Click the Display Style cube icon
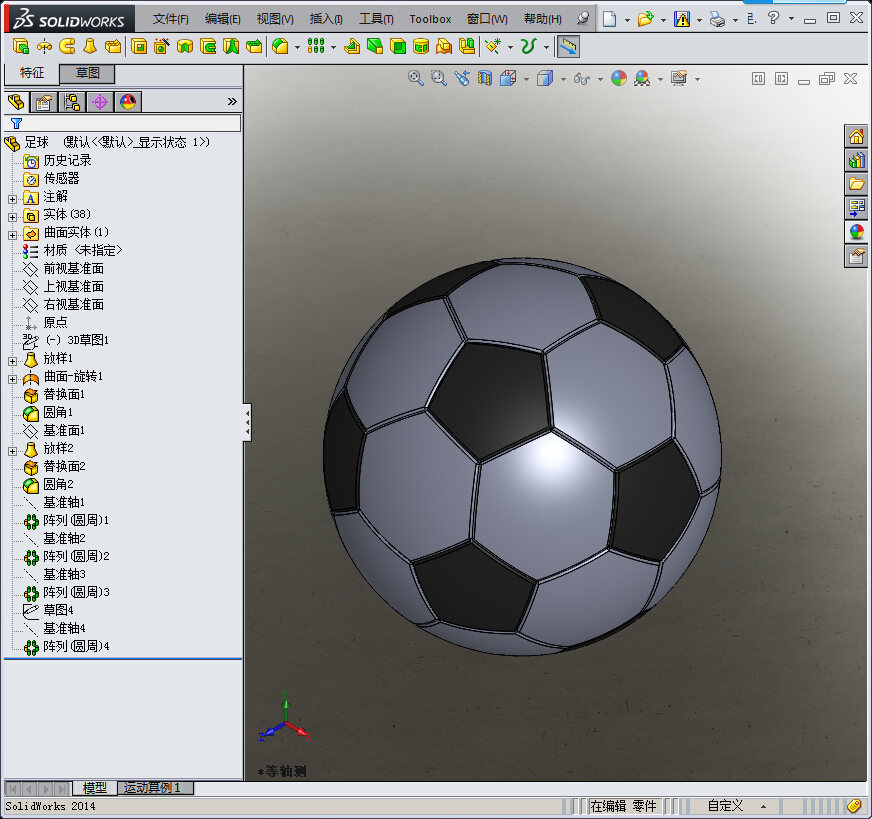872x819 pixels. [545, 78]
